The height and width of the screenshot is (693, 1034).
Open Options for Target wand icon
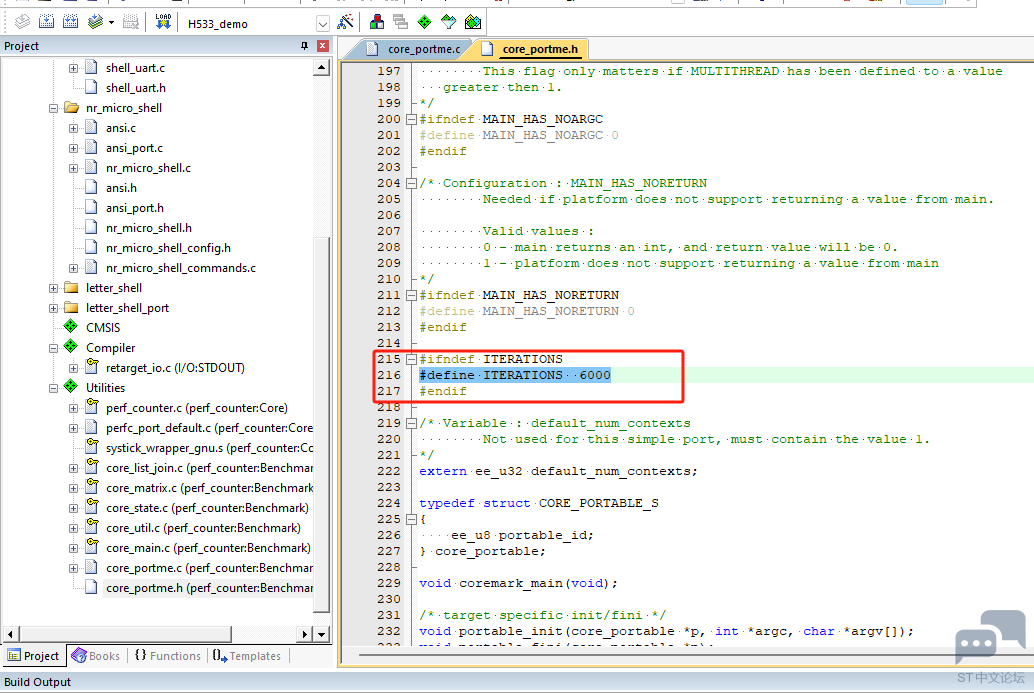(345, 22)
